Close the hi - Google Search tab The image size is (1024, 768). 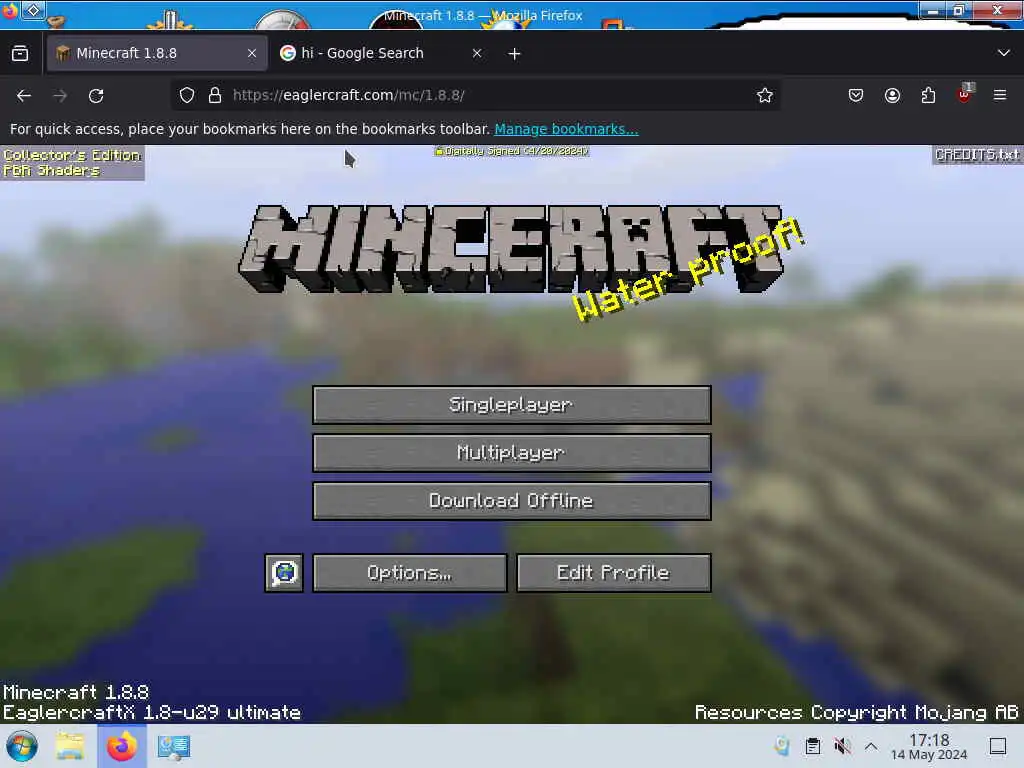(x=477, y=54)
